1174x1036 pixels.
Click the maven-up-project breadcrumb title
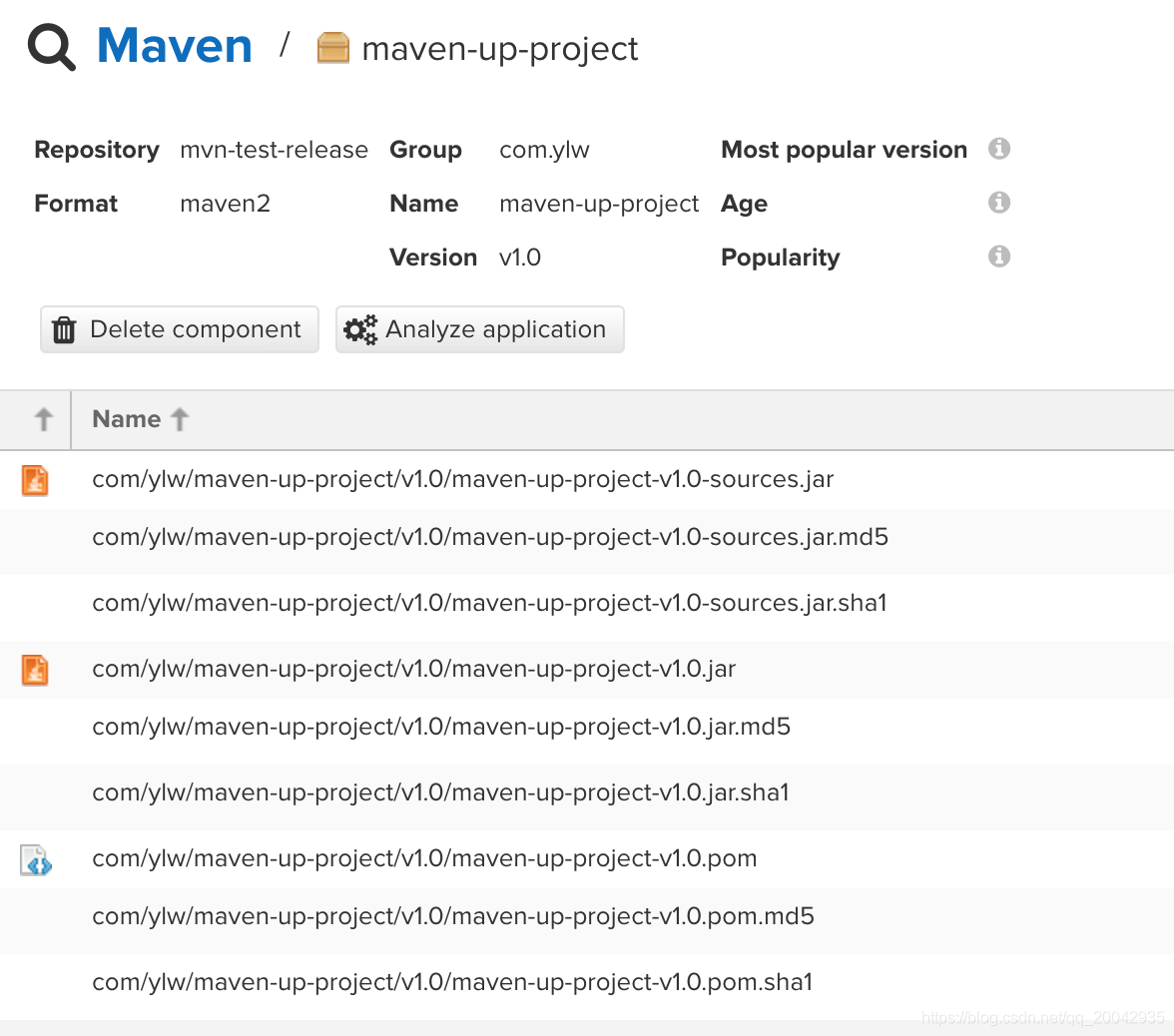(499, 50)
